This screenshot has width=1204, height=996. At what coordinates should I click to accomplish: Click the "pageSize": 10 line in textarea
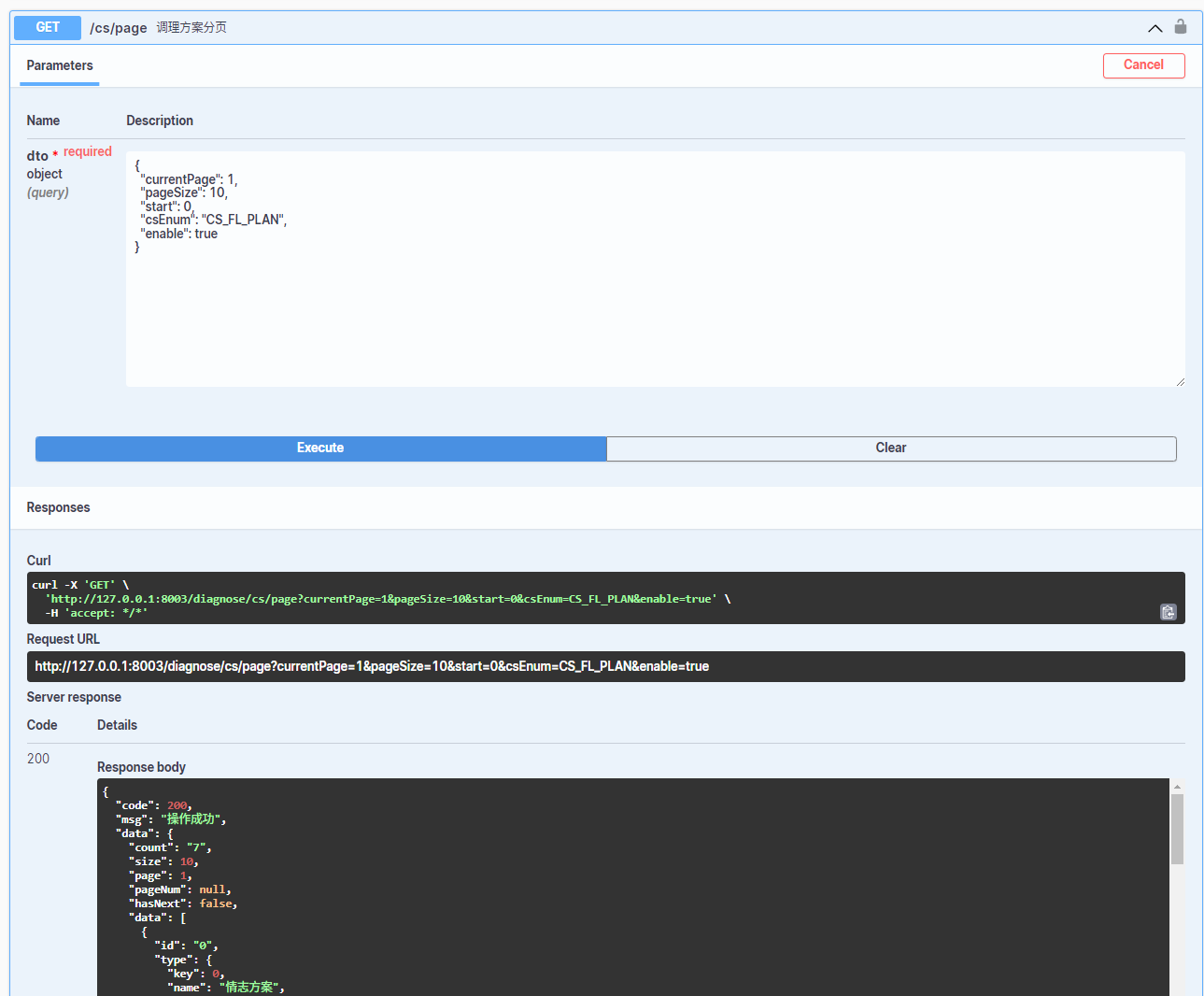(x=184, y=192)
